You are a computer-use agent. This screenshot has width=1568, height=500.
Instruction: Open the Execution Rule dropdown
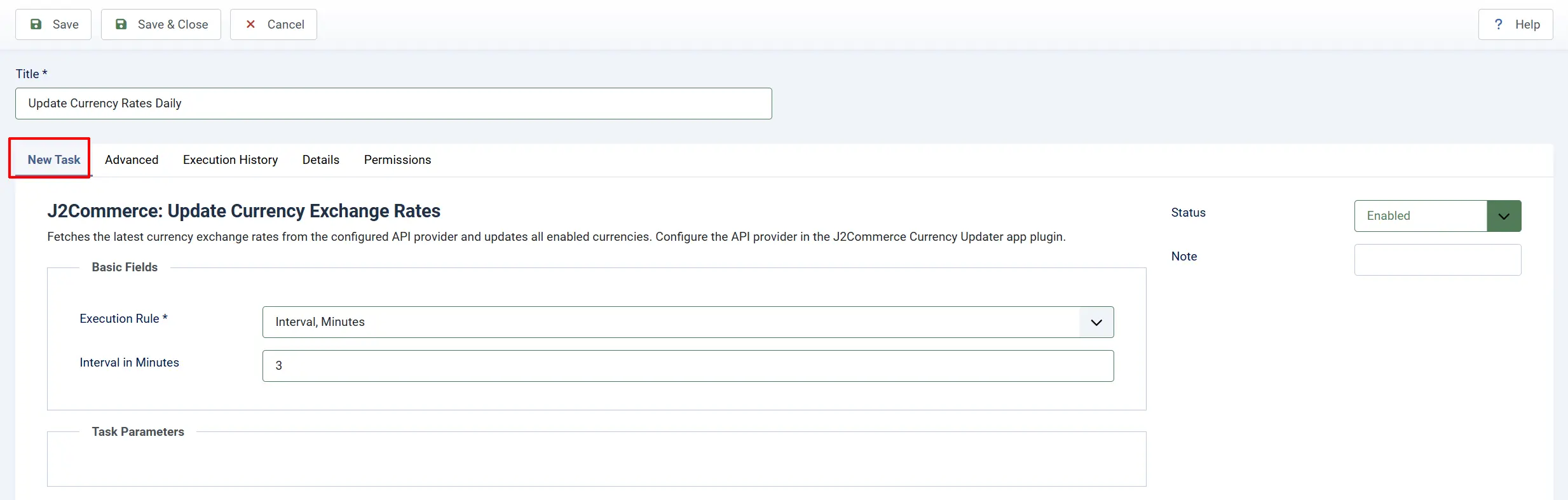point(688,322)
